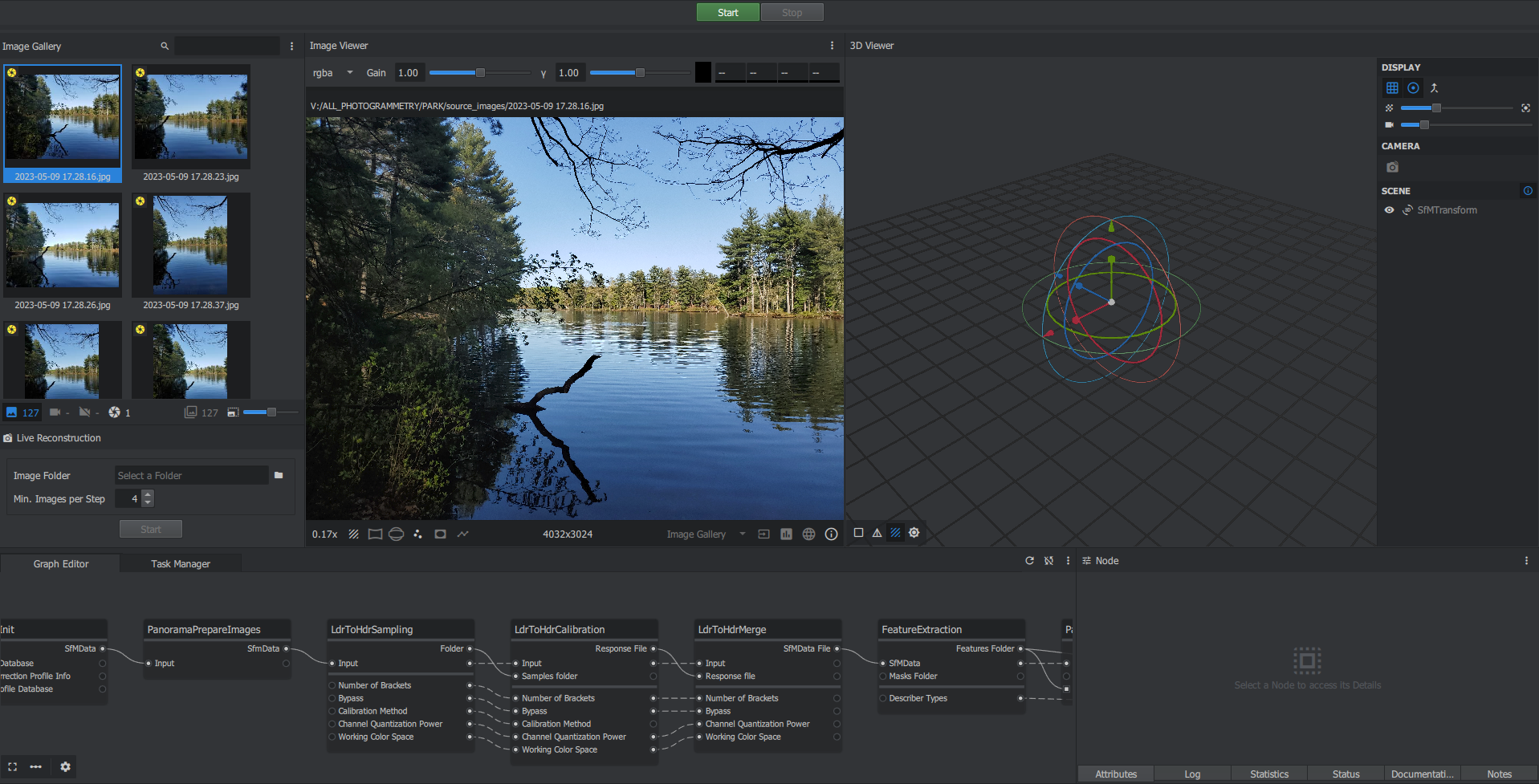
Task: Toggle the grid display in 3D Viewer
Action: tap(1392, 88)
